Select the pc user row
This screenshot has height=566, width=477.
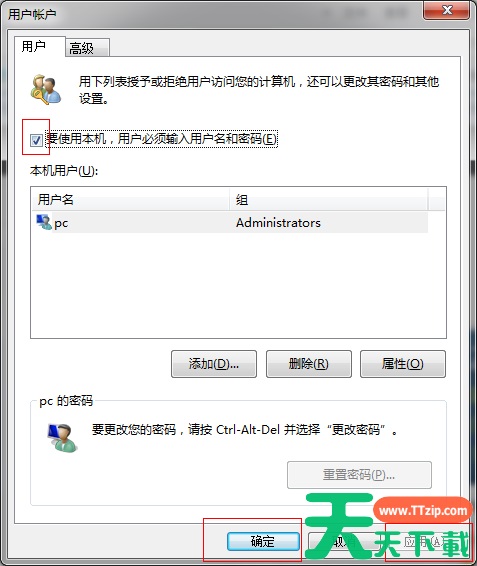click(230, 222)
